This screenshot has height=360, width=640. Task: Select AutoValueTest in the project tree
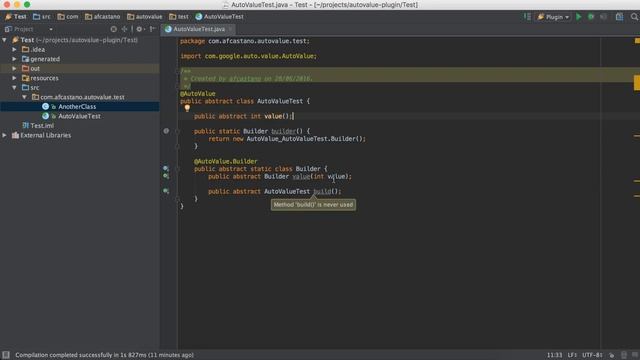[80, 116]
